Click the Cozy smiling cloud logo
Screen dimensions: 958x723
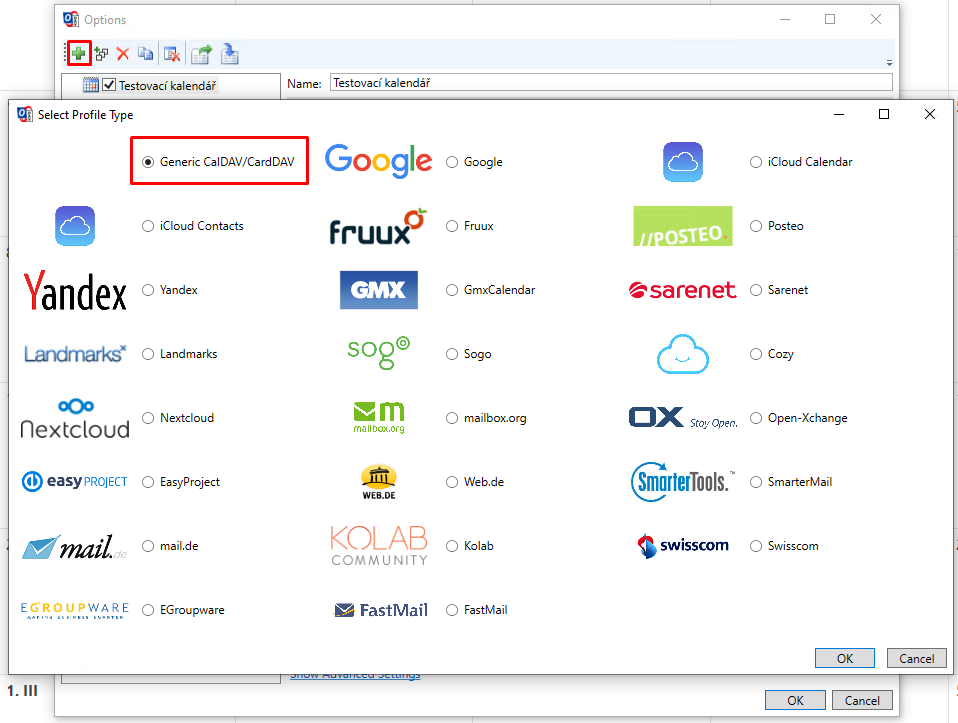coord(683,354)
